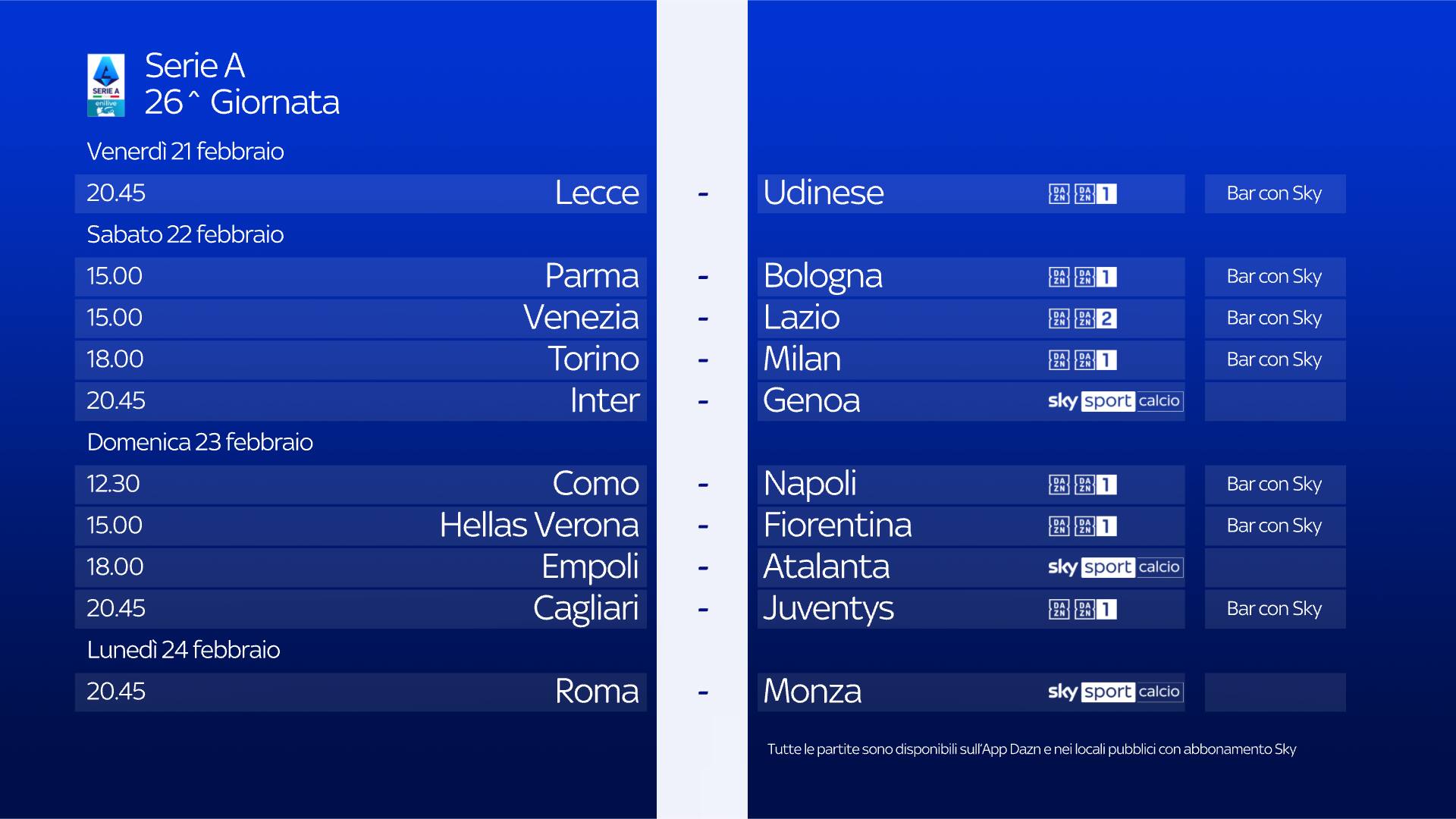Click the Dazn app availability footnote
This screenshot has width=1456, height=819.
click(x=1031, y=749)
